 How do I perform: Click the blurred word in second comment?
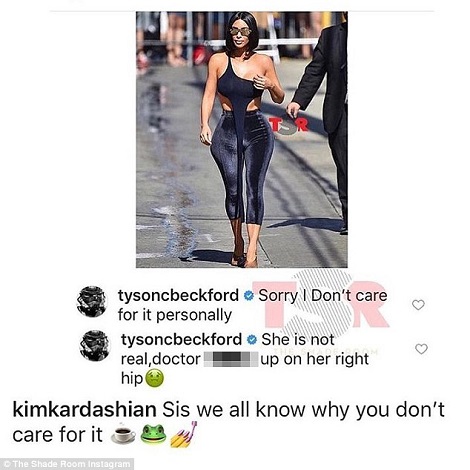231,360
